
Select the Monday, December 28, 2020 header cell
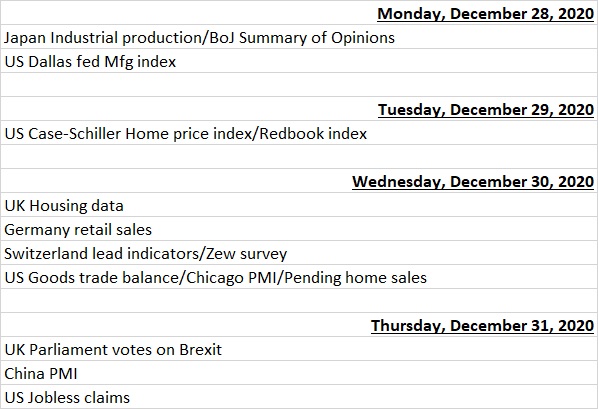(x=299, y=13)
